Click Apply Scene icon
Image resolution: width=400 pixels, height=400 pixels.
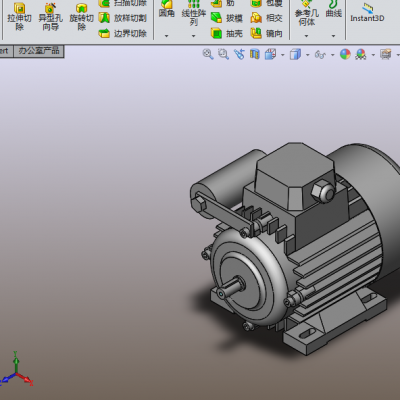pos(361,54)
